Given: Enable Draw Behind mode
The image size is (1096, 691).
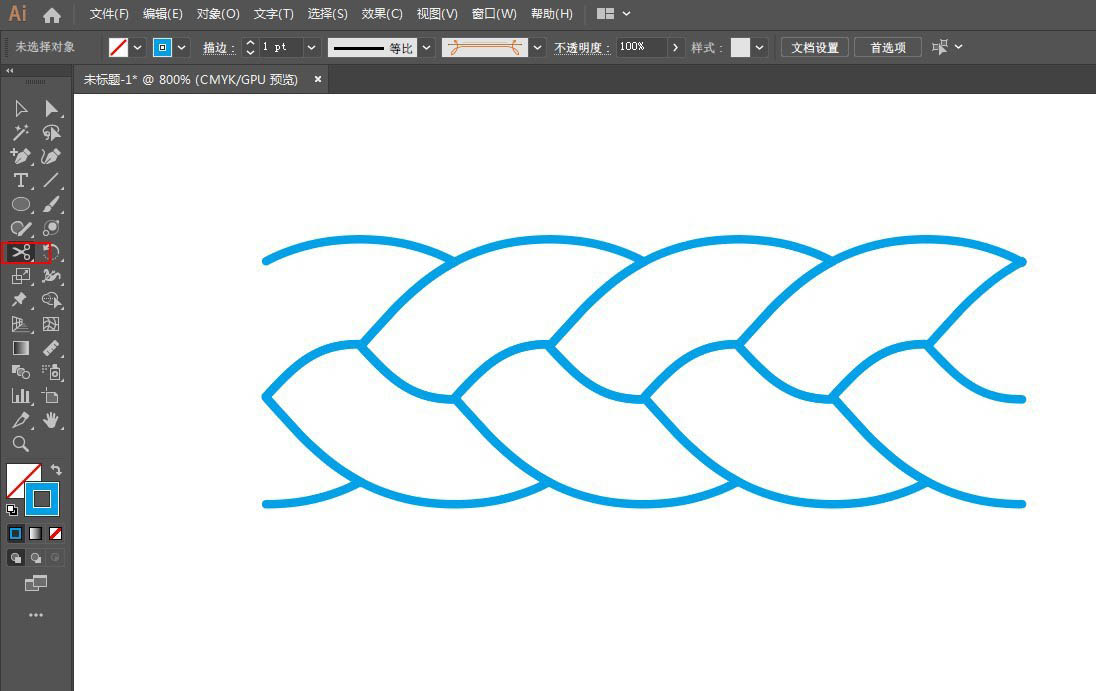Looking at the screenshot, I should coord(36,558).
